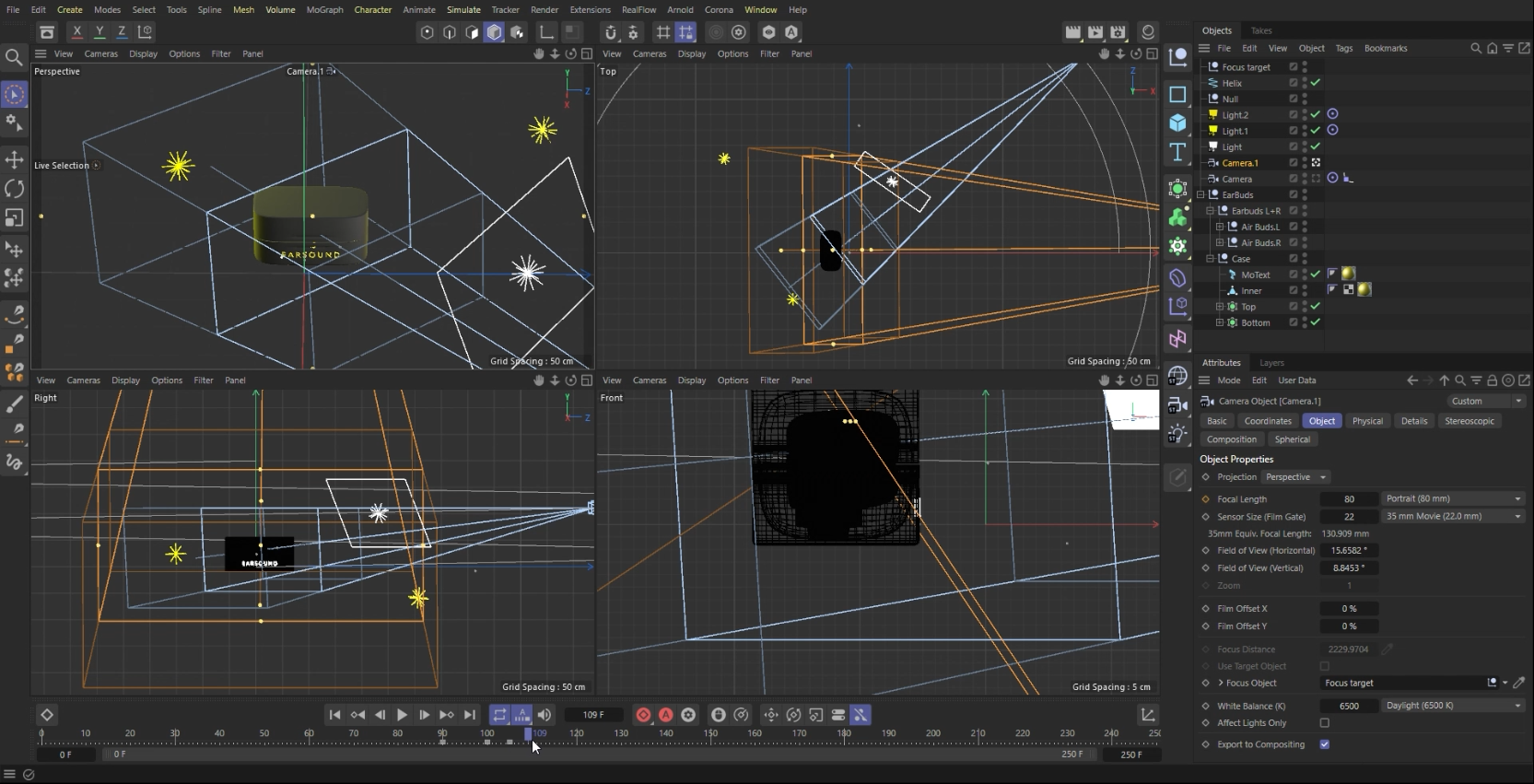Image resolution: width=1534 pixels, height=784 pixels.
Task: Activate the Scale tool
Action: [14, 217]
